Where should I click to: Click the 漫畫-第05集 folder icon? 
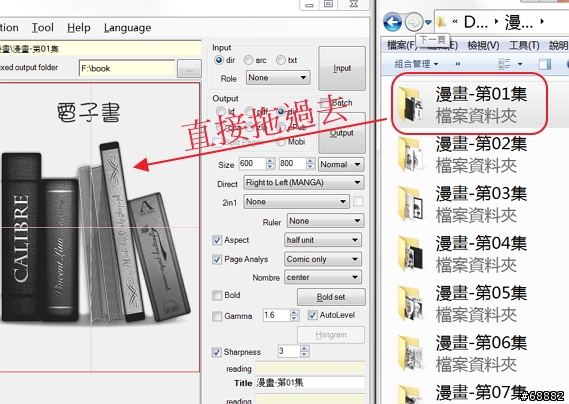click(411, 304)
